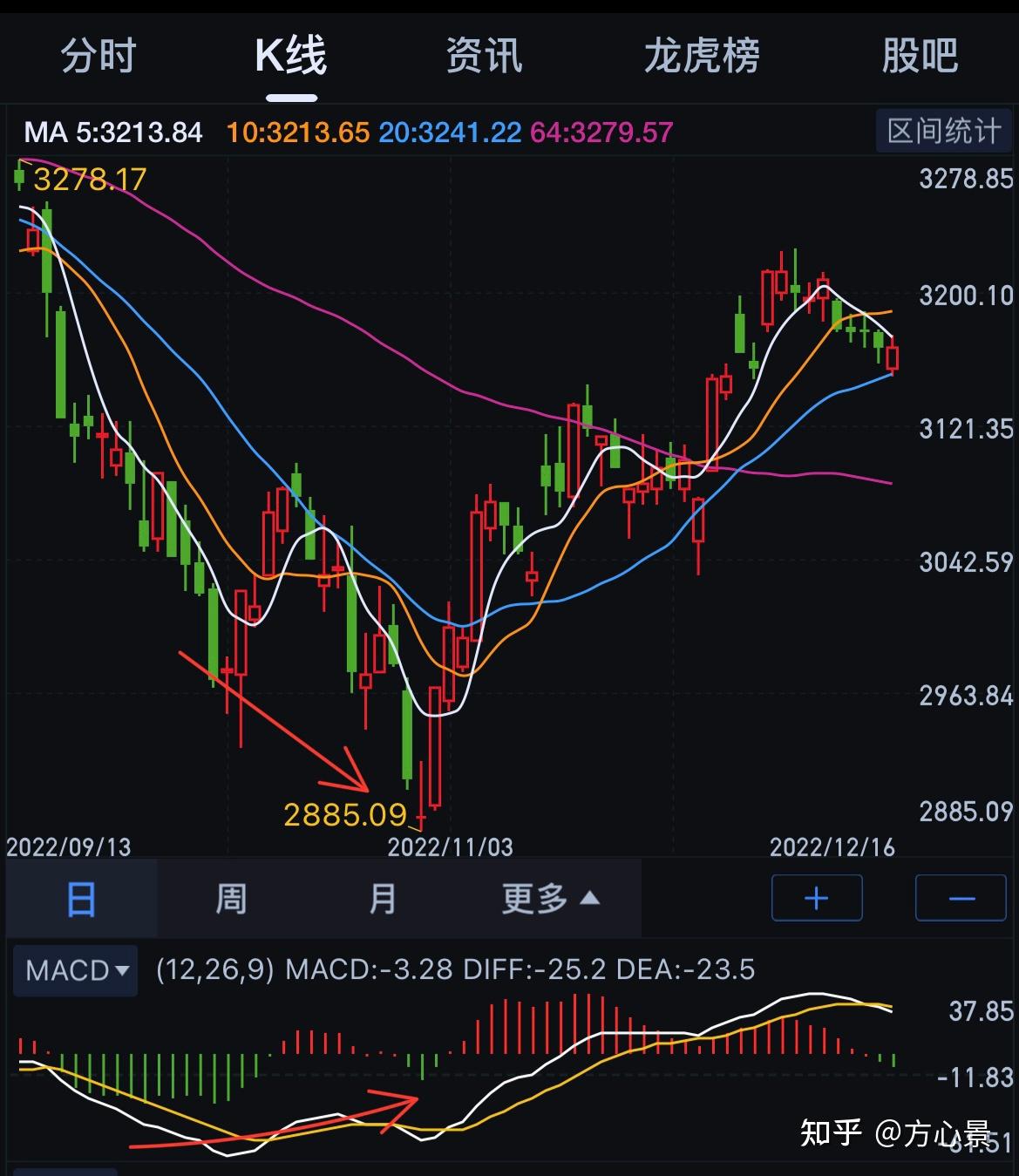Open the 龙虎榜 tab
The height and width of the screenshot is (1176, 1019).
pos(703,55)
